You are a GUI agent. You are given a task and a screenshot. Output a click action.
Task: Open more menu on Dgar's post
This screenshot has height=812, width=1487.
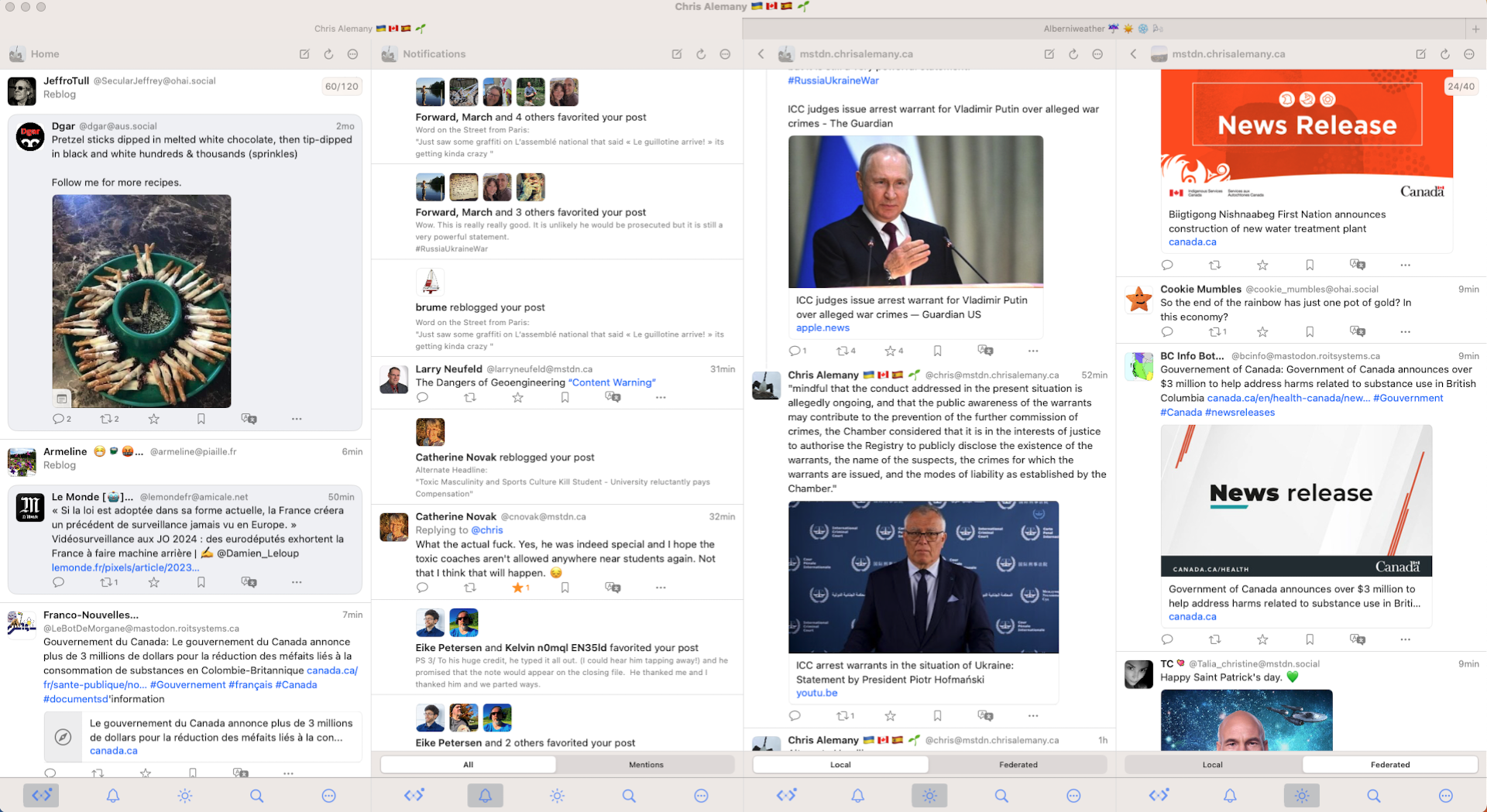(x=297, y=419)
